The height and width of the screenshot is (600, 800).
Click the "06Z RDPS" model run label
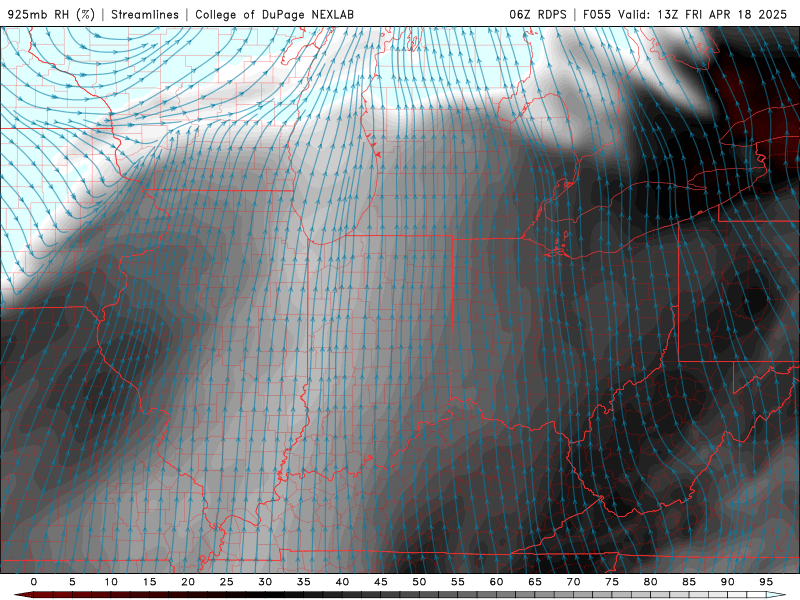(x=538, y=14)
